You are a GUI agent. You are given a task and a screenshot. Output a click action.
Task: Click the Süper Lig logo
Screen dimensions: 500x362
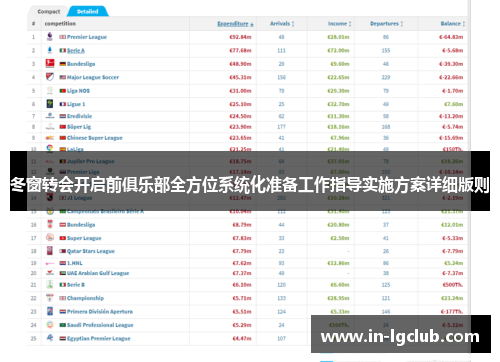tap(50, 127)
